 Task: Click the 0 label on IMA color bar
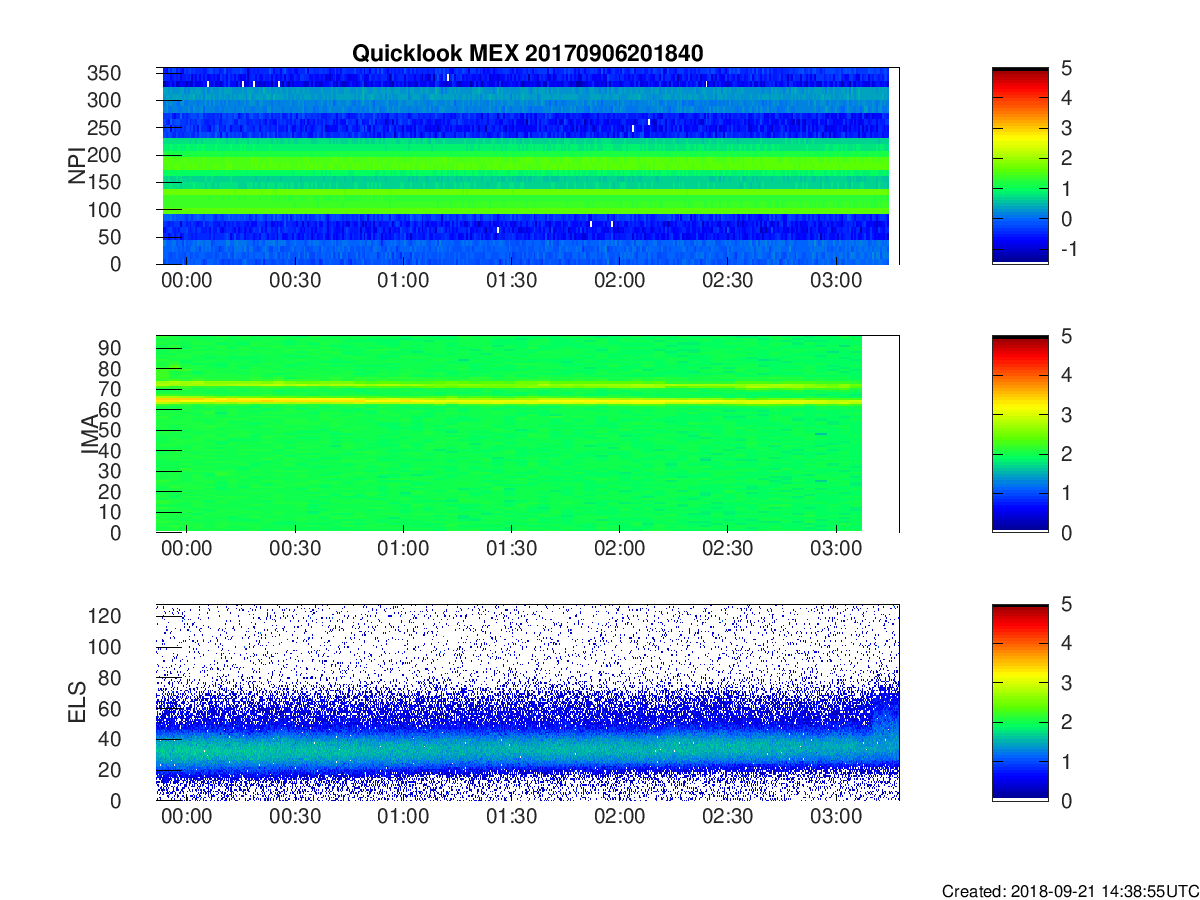pyautogui.click(x=1066, y=532)
